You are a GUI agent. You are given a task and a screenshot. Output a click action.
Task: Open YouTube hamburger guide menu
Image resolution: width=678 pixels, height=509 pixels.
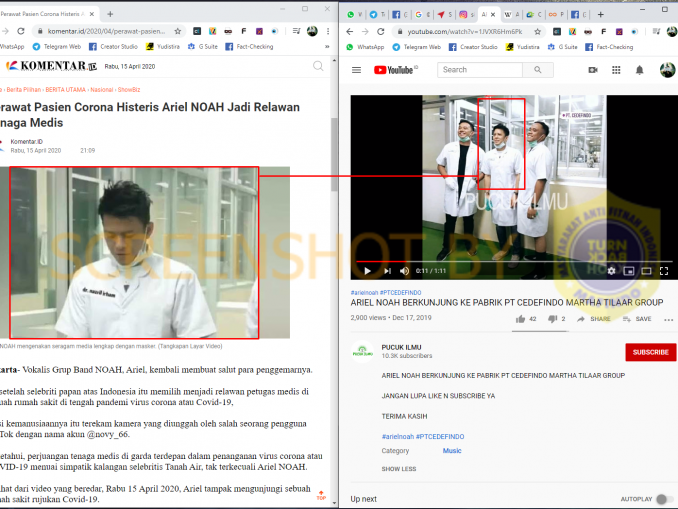[x=356, y=70]
